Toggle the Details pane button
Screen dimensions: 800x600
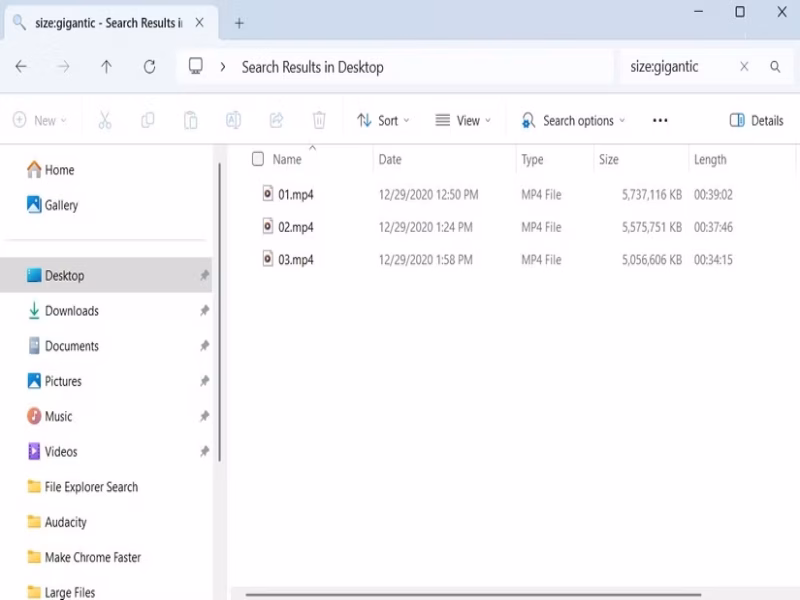pyautogui.click(x=756, y=120)
